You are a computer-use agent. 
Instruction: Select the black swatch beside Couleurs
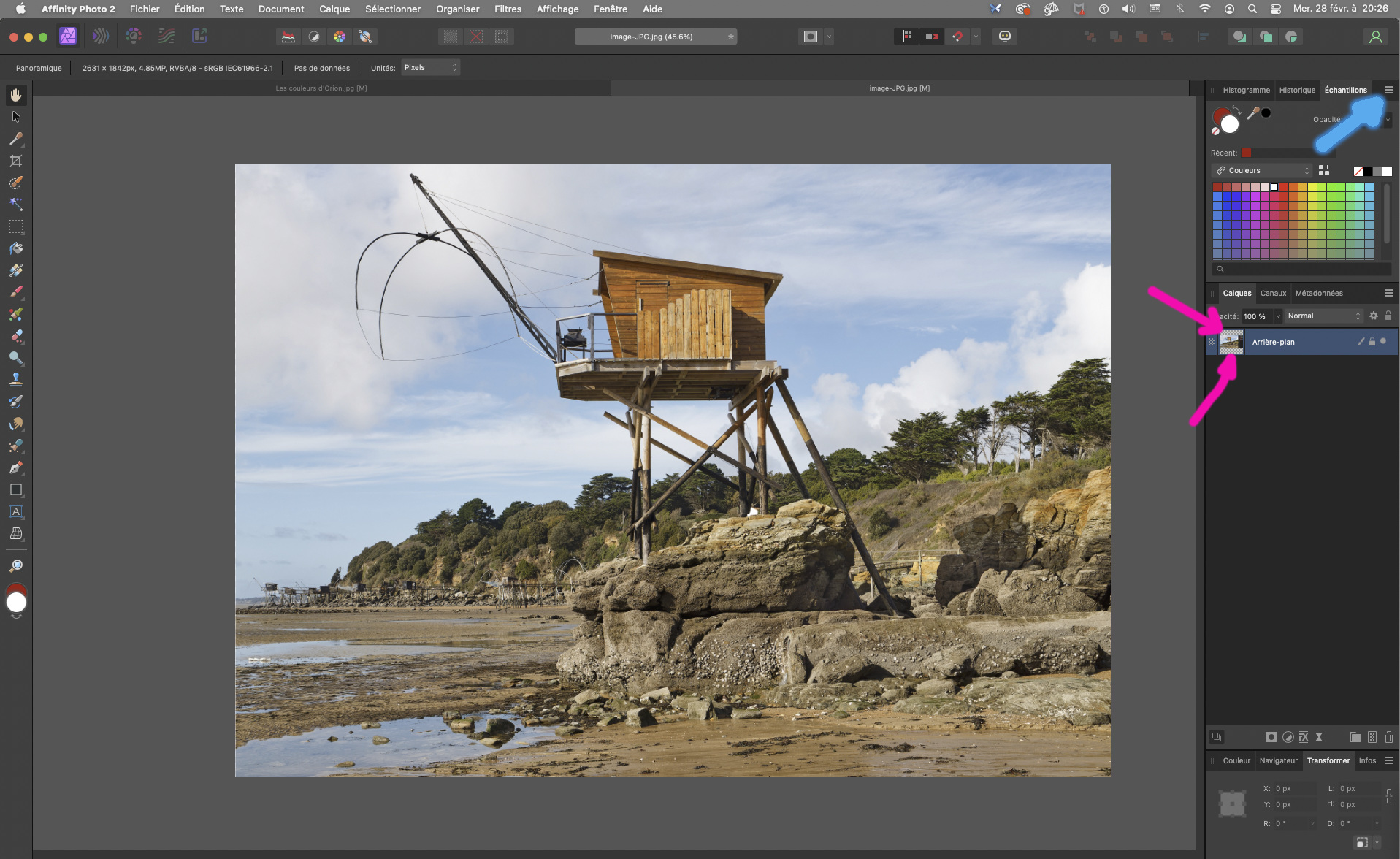(x=1368, y=172)
